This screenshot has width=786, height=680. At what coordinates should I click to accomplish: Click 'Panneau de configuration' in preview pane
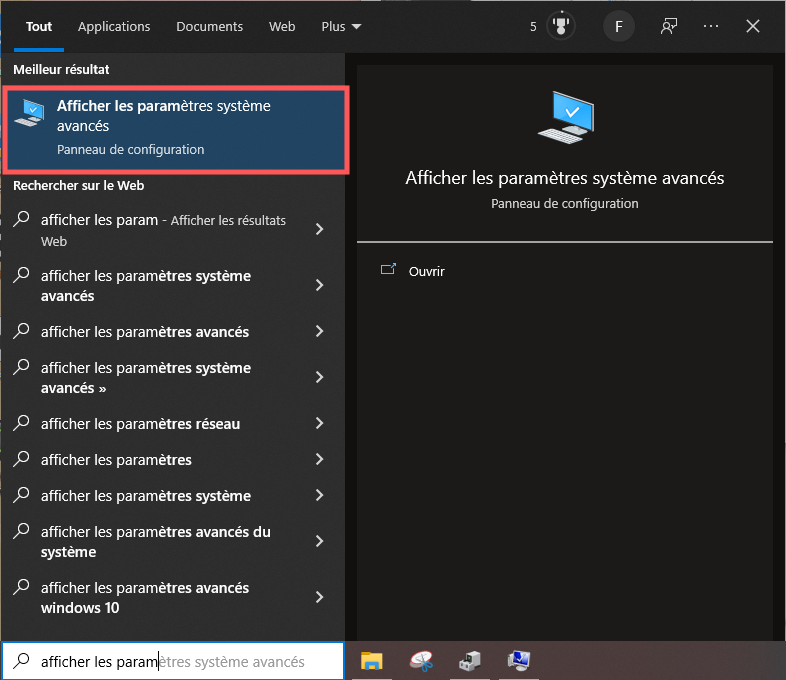tap(564, 203)
